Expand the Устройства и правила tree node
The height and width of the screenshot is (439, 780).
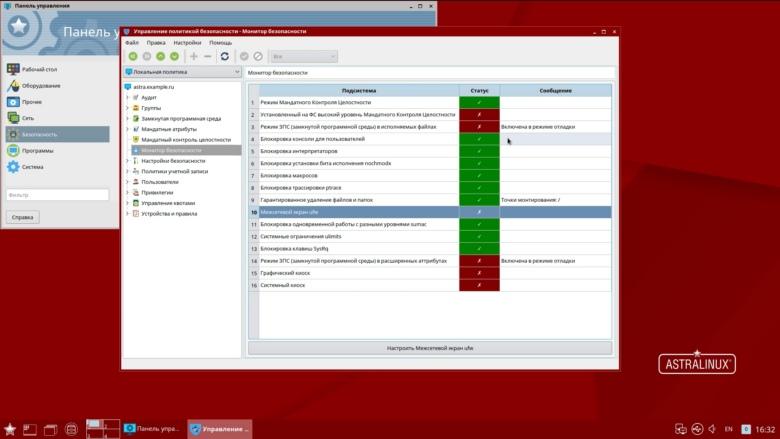tap(127, 213)
